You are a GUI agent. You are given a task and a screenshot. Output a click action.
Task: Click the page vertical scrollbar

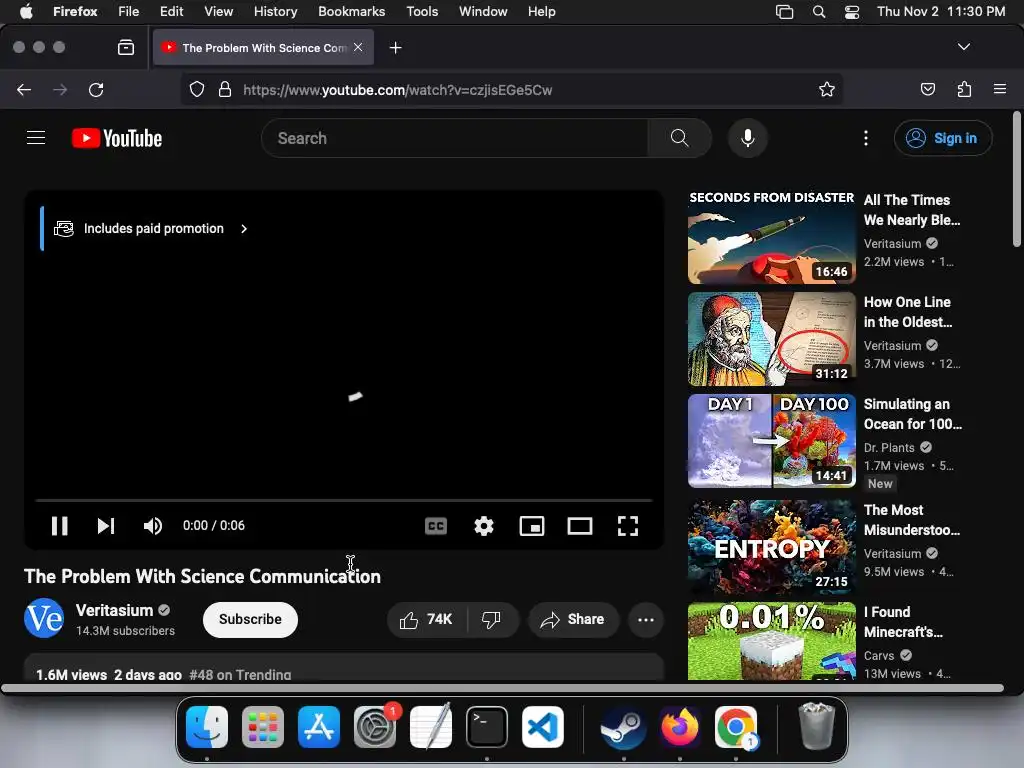point(1016,180)
